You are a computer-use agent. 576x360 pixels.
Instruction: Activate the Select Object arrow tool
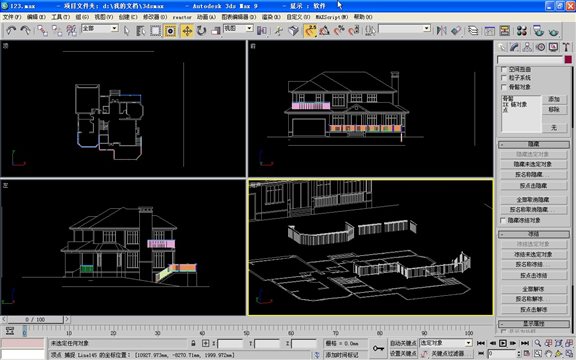pos(127,31)
